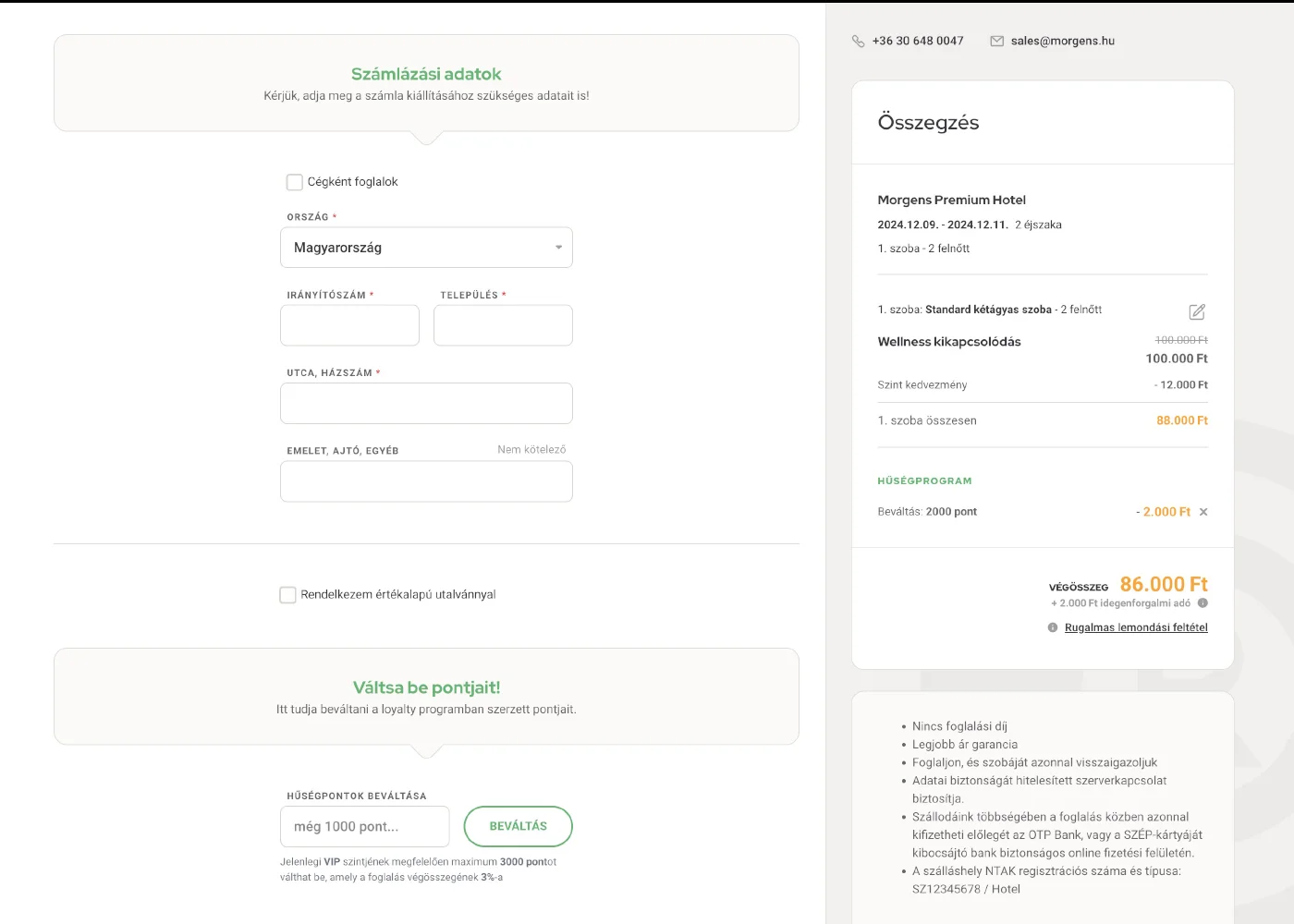Click the 88.000 Ft room total
The height and width of the screenshot is (924, 1294).
click(x=1182, y=420)
